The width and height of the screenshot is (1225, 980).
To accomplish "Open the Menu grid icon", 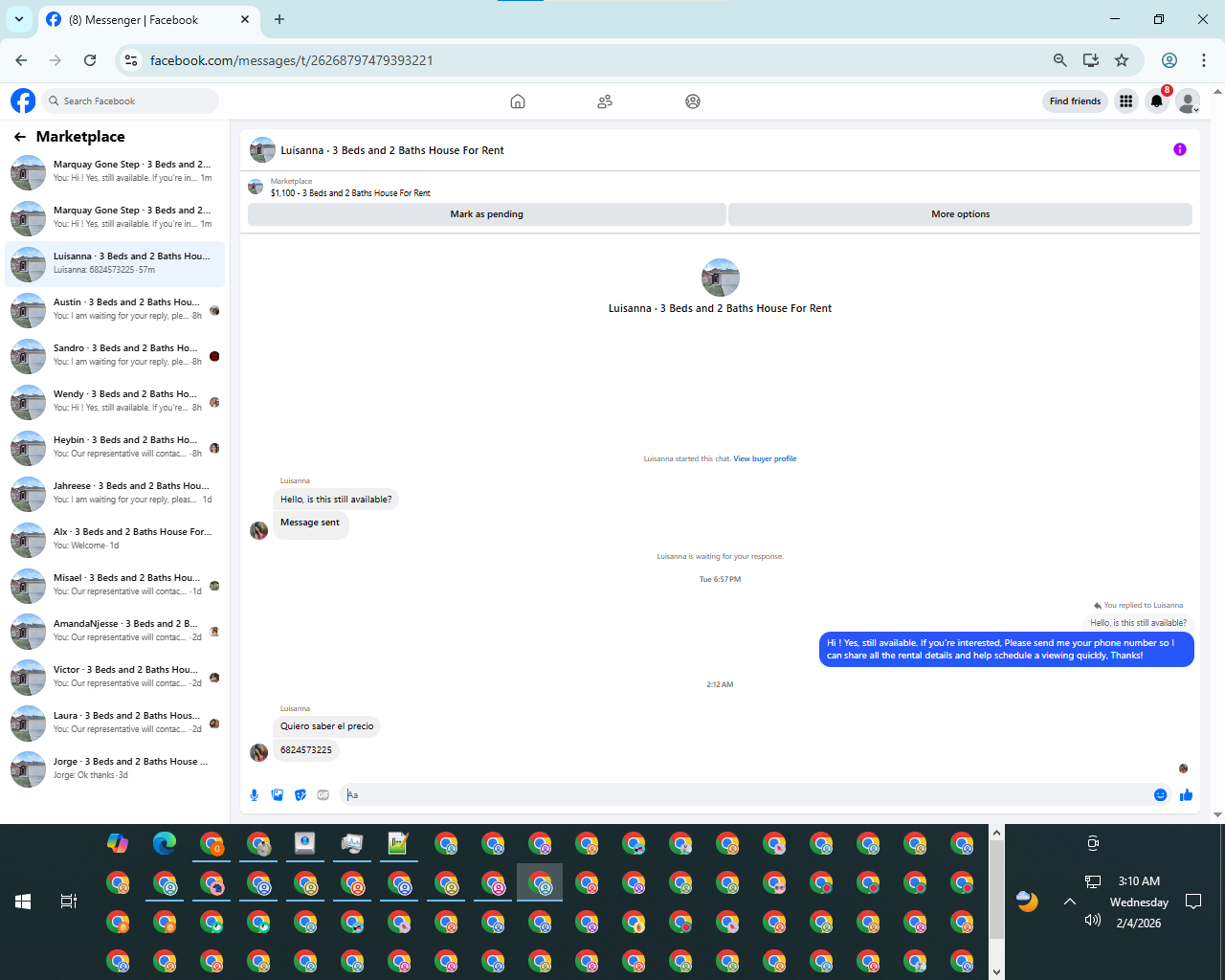I will coord(1126,101).
